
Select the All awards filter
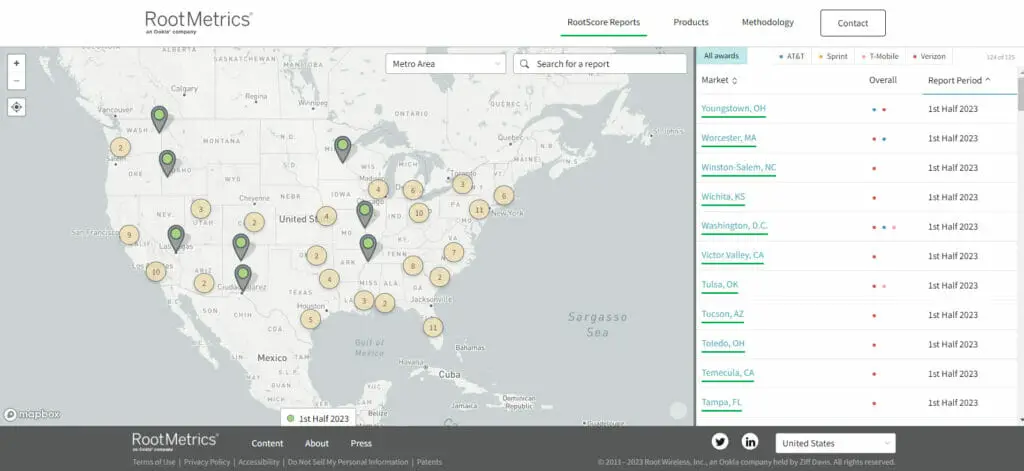721,56
